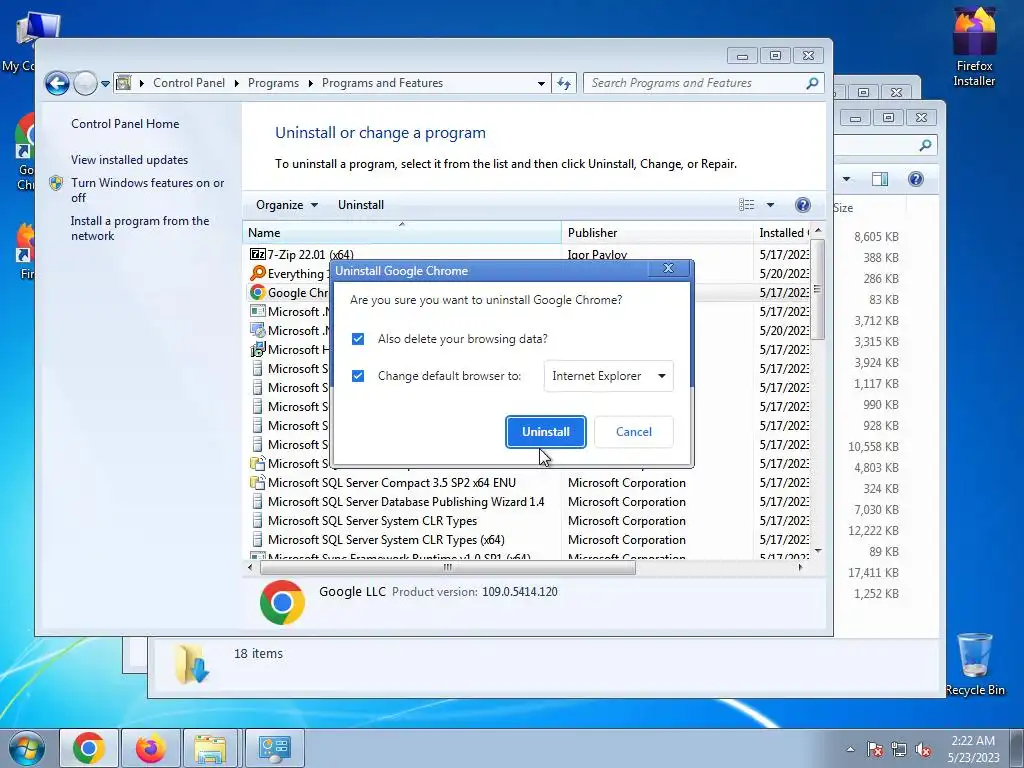Open the Recycle Bin desktop icon
1024x768 pixels.
974,664
